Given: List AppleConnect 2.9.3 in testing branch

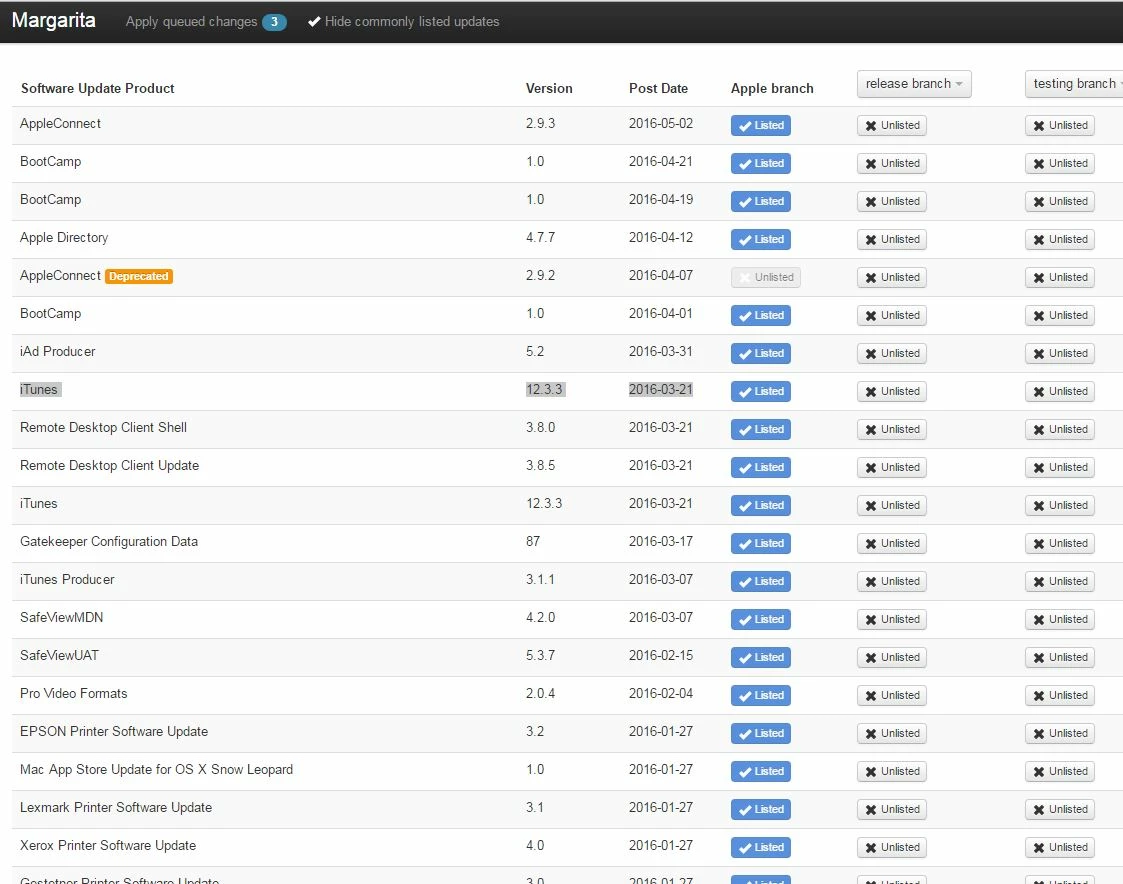Looking at the screenshot, I should click(1059, 125).
